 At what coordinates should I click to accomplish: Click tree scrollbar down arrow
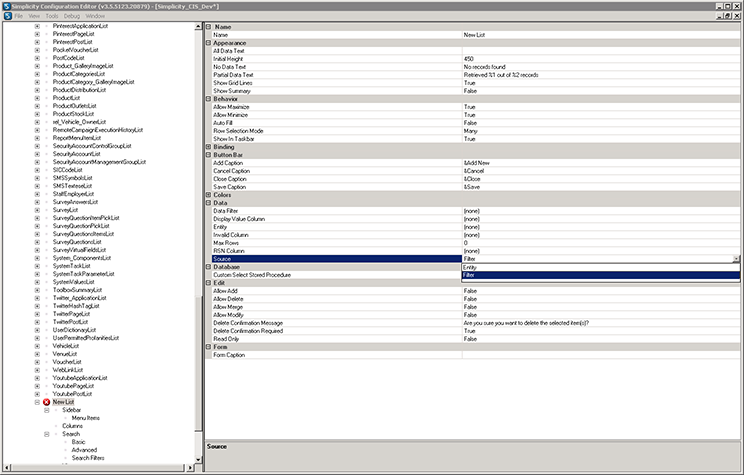(x=199, y=459)
